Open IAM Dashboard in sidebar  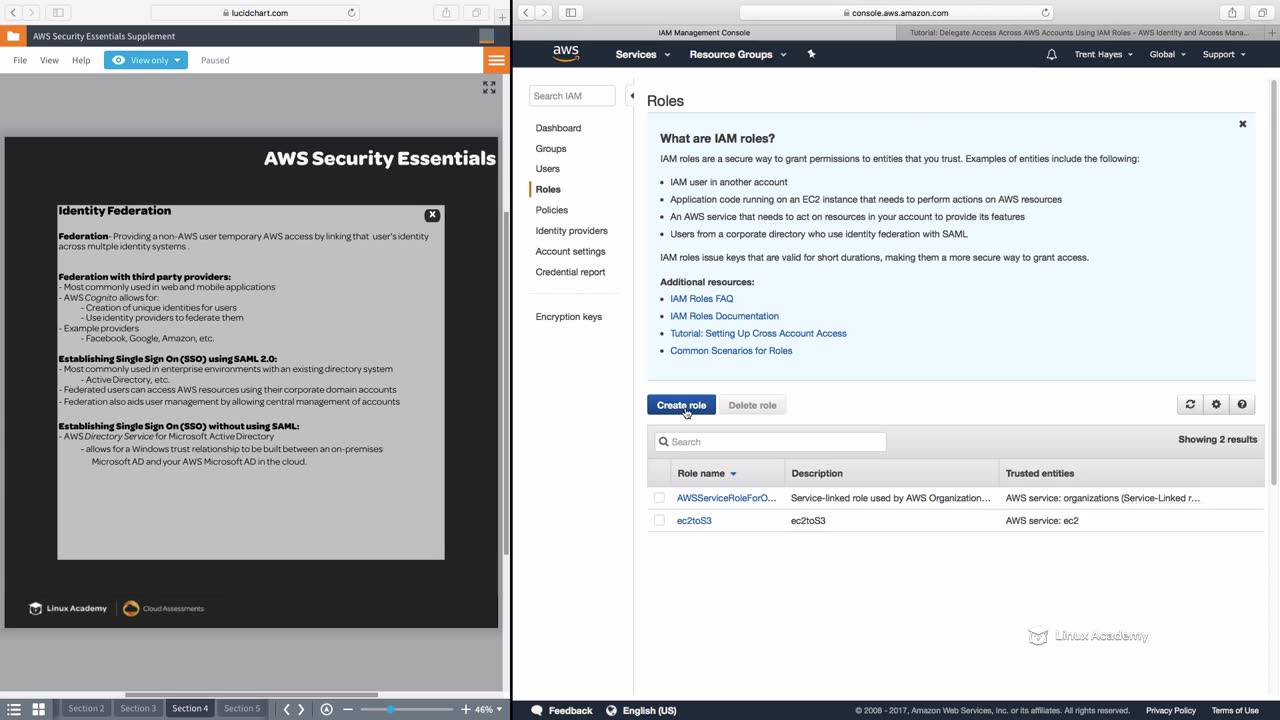pyautogui.click(x=558, y=128)
